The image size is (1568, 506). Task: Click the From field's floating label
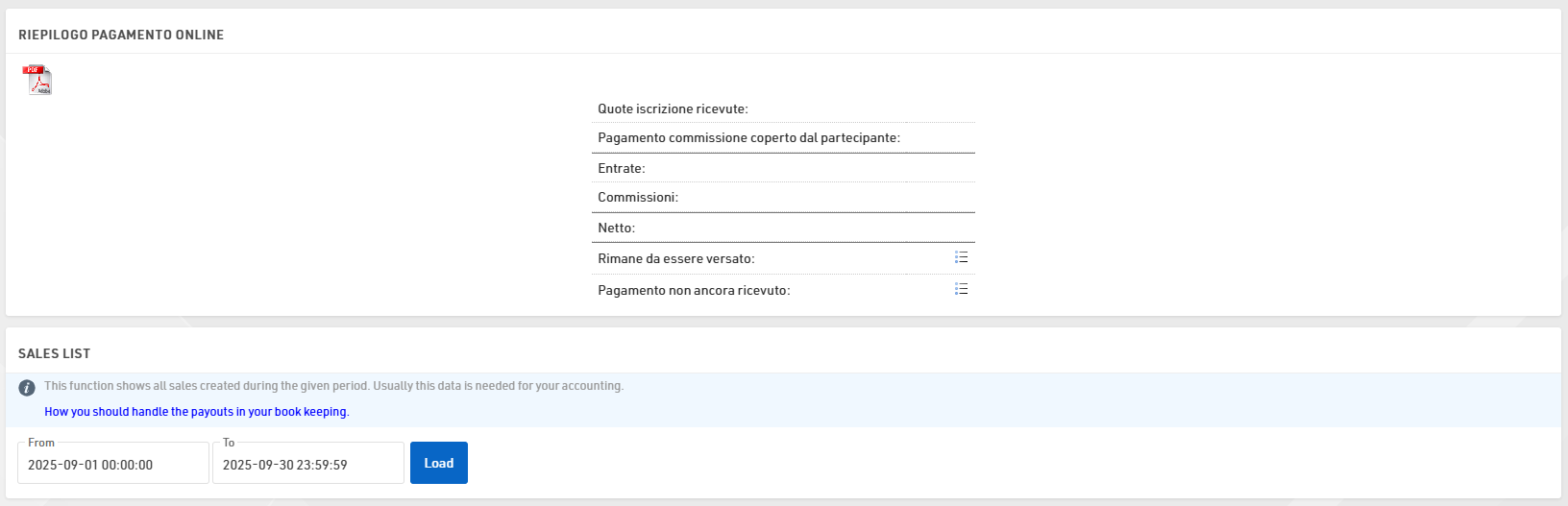click(x=41, y=443)
